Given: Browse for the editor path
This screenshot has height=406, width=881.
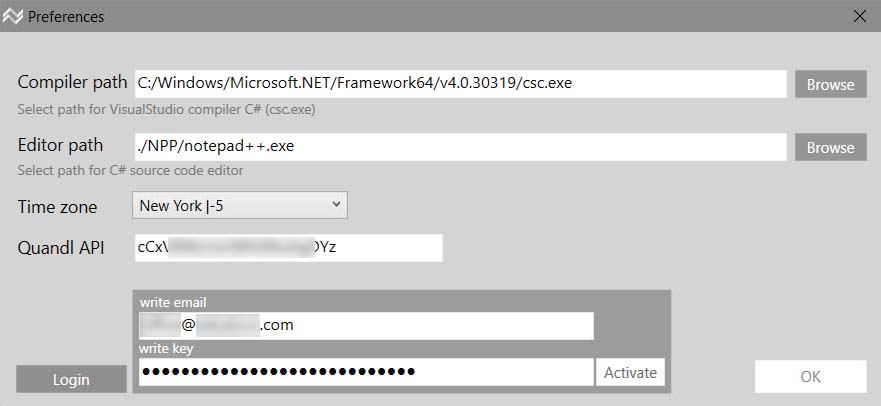Looking at the screenshot, I should [830, 147].
